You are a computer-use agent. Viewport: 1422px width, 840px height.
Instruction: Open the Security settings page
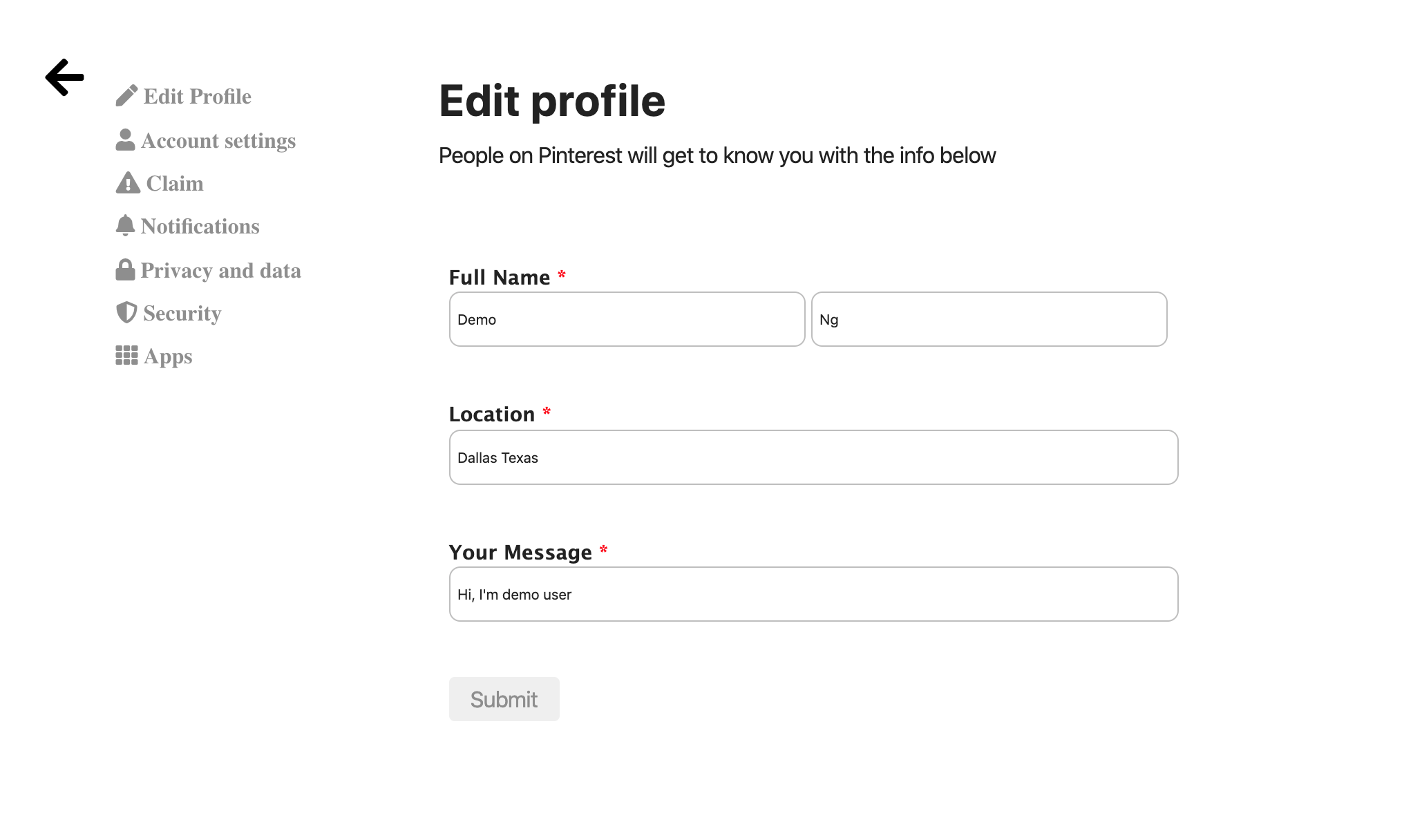(180, 313)
